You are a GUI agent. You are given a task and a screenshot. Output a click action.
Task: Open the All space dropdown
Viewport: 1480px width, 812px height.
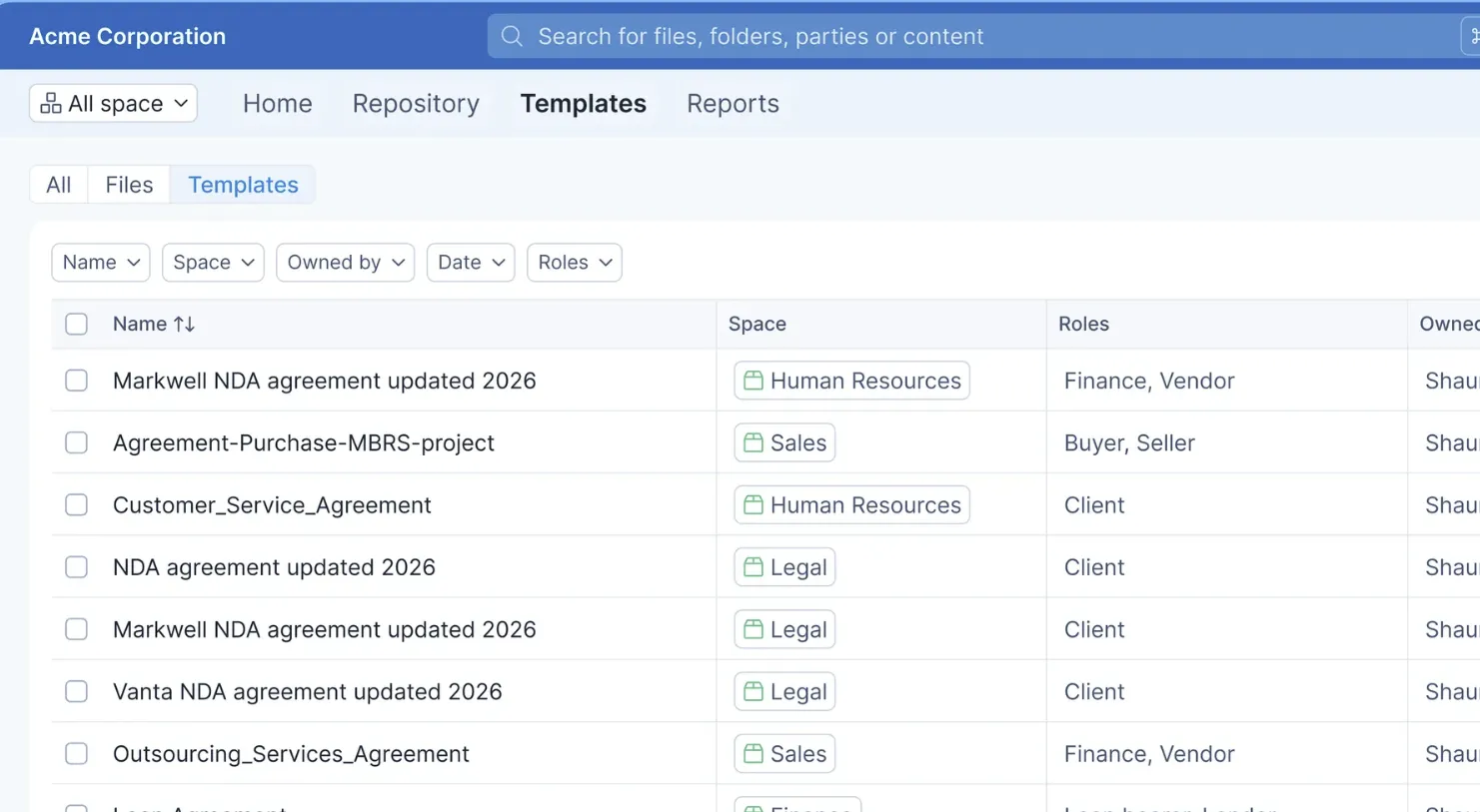coord(113,103)
